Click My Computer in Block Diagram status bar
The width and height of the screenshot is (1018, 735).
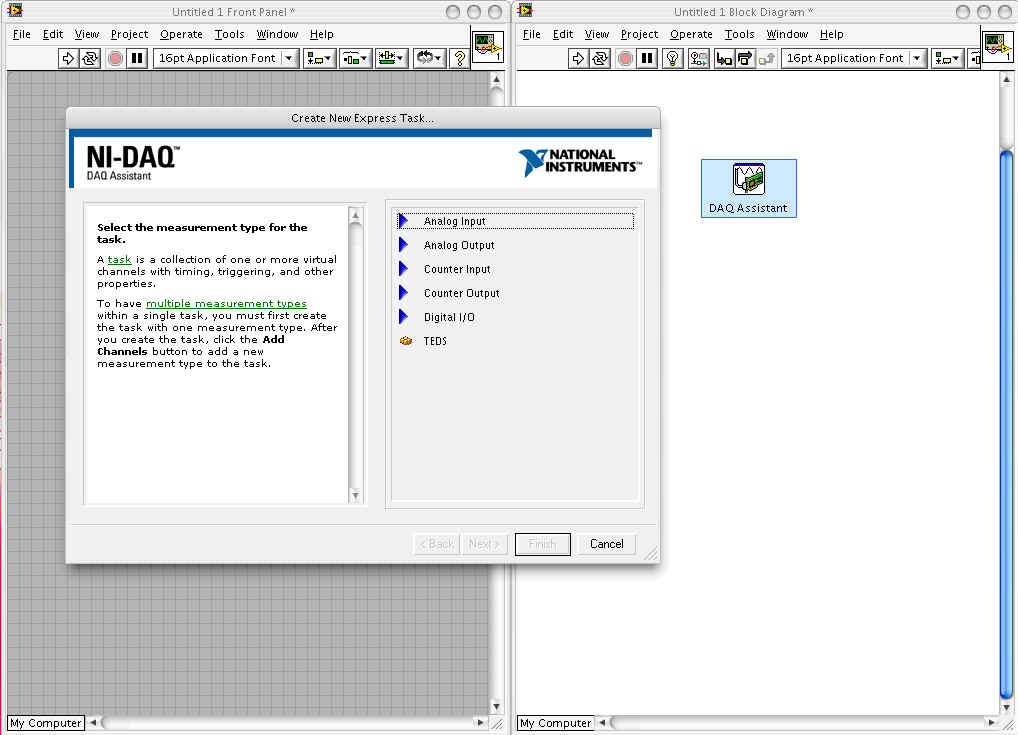(555, 723)
